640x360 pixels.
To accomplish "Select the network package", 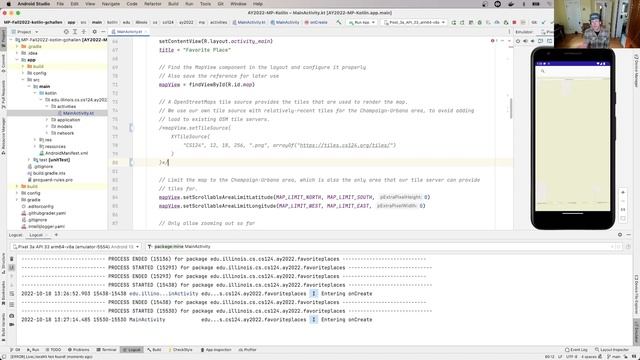I will pos(62,133).
